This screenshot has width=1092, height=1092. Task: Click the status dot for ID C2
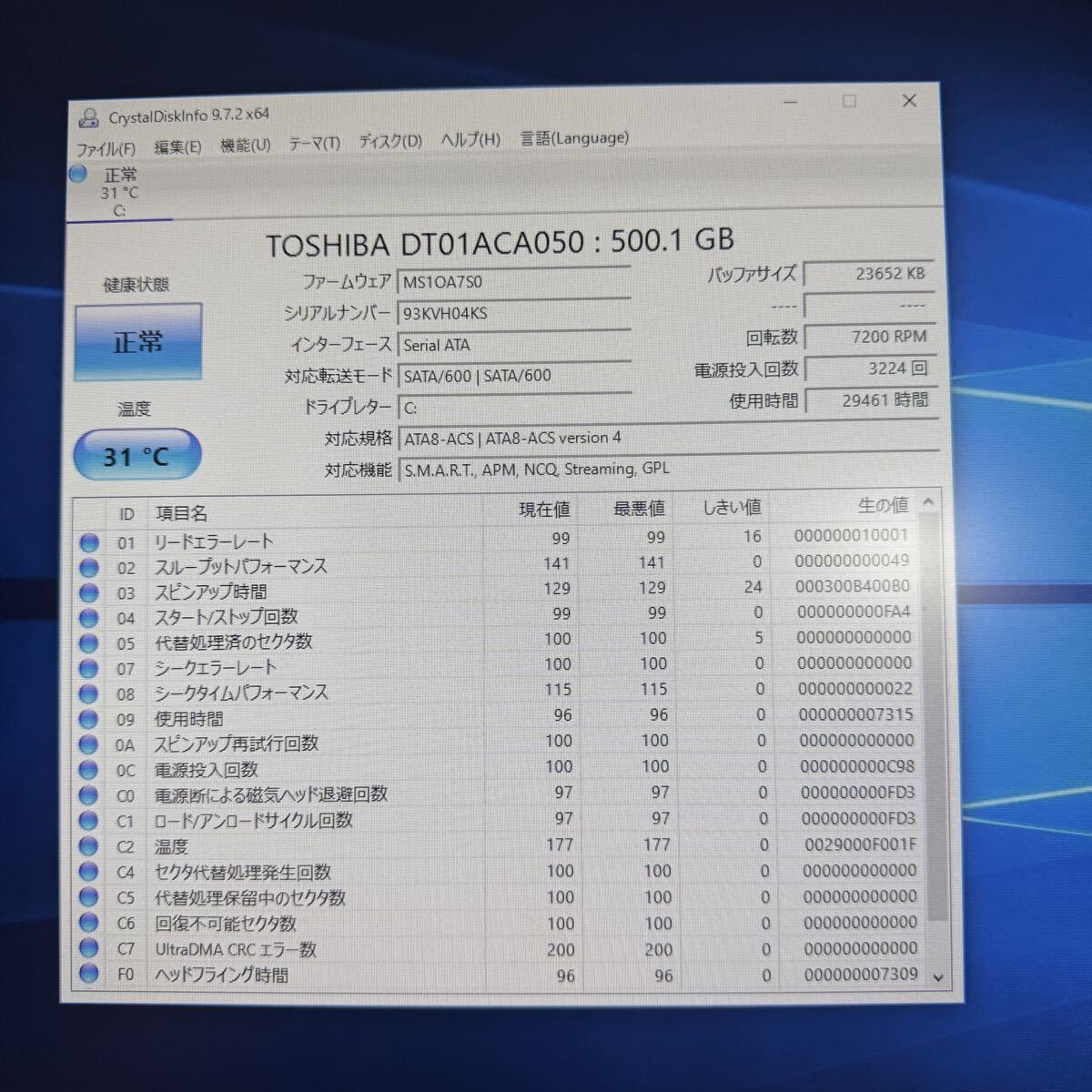tap(88, 846)
